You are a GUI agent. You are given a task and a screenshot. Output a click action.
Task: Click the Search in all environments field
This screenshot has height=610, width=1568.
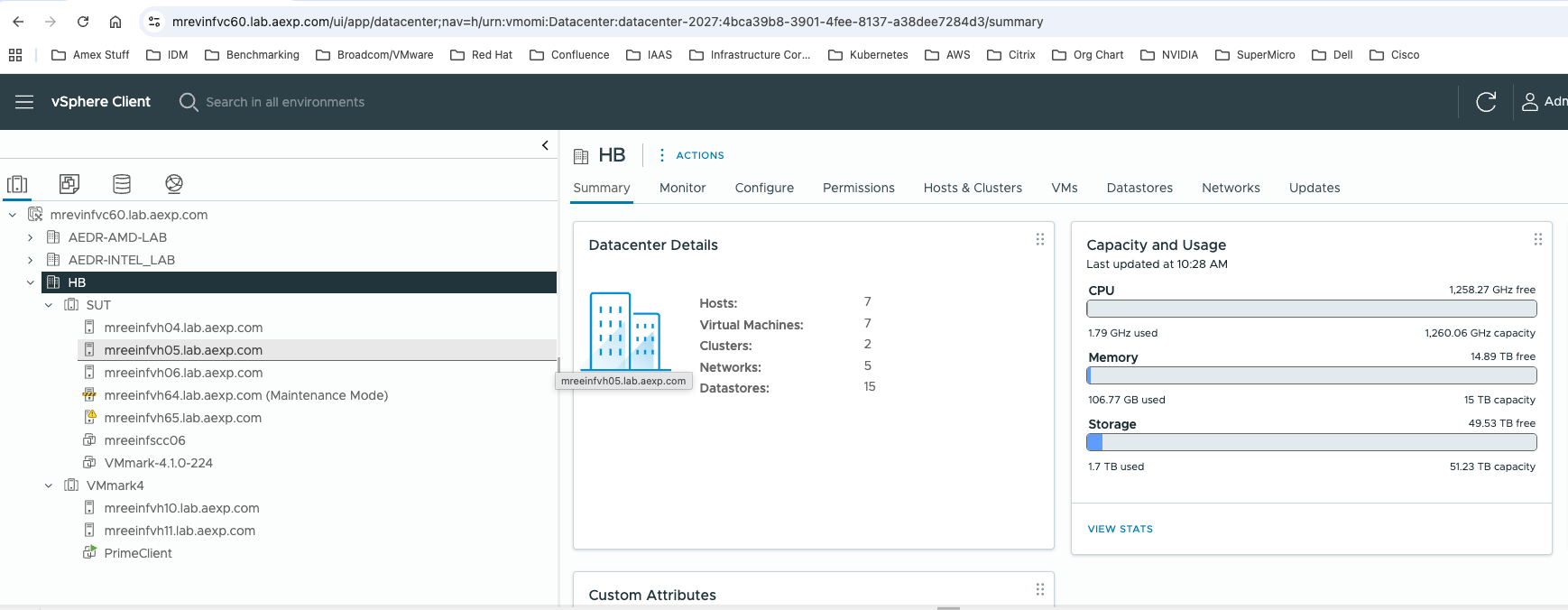point(285,102)
